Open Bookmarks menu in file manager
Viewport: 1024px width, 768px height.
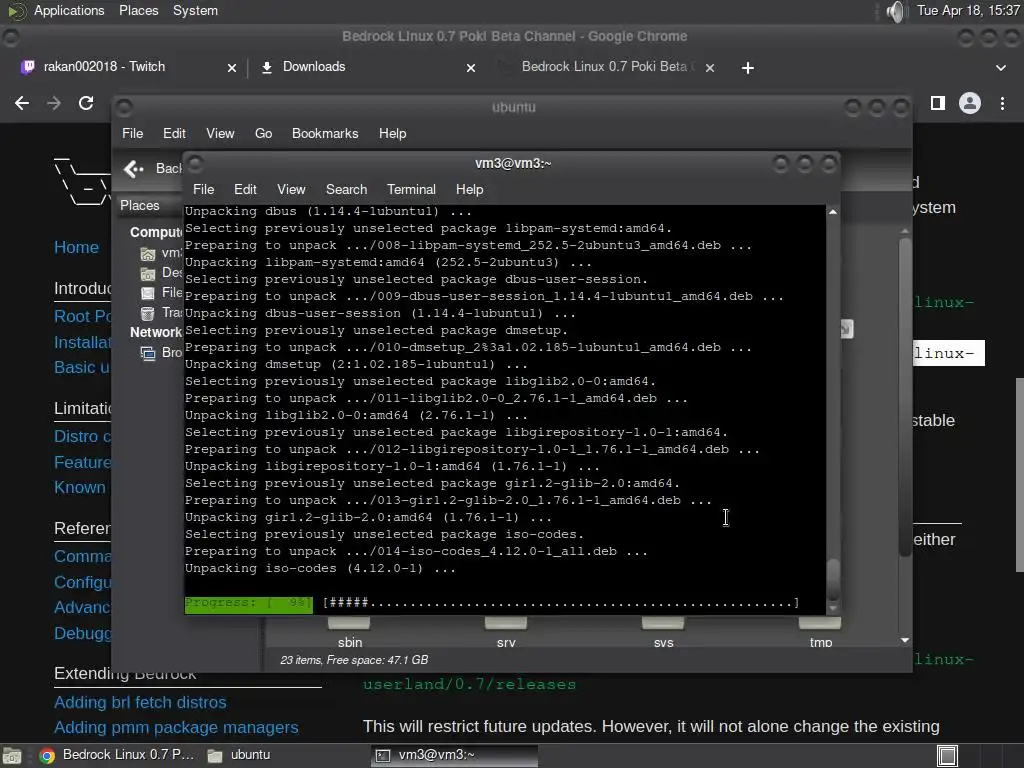click(325, 133)
